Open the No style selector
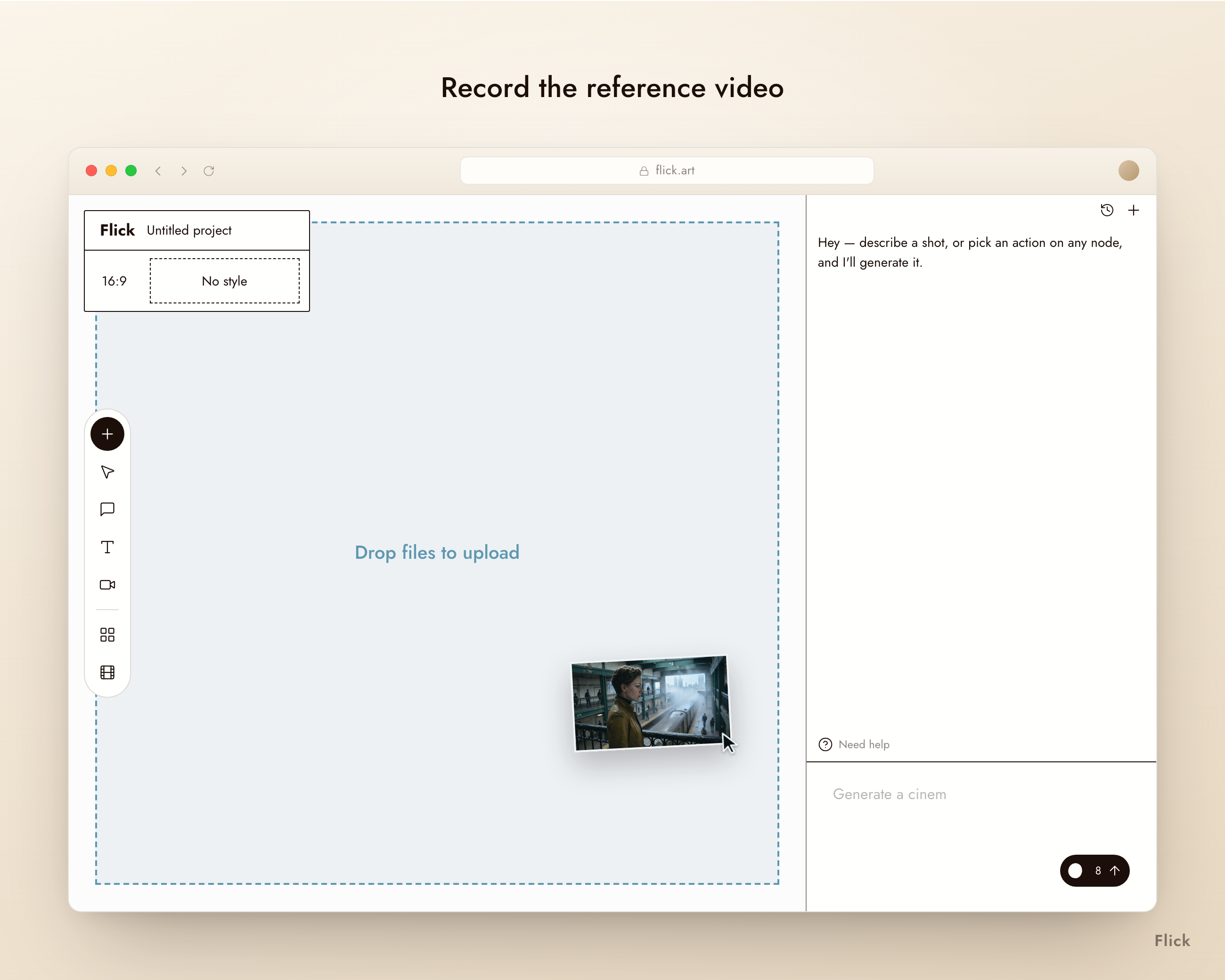This screenshot has width=1225, height=980. (224, 281)
